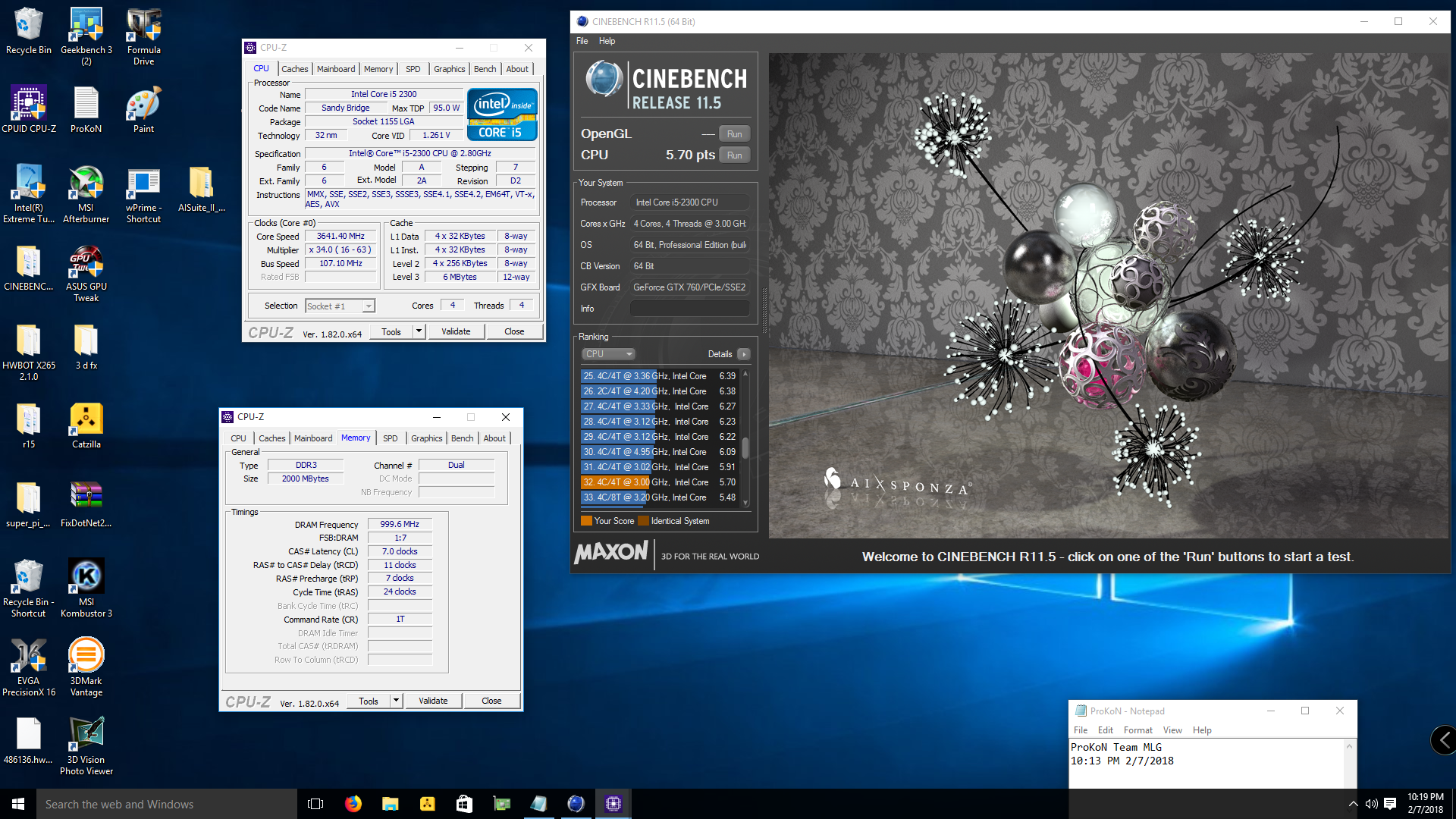Open the Intel Extreme Tuning icon
This screenshot has width=1456, height=819.
[29, 194]
